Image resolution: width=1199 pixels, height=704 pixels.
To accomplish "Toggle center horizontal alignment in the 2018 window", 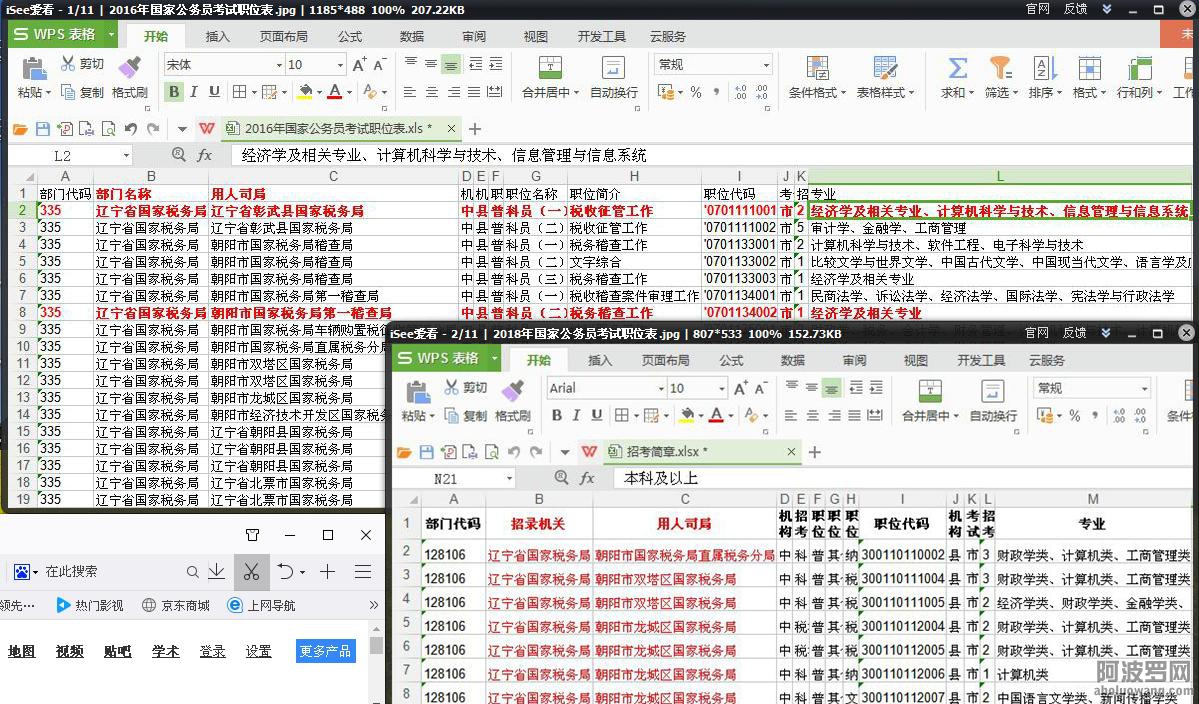I will [x=812, y=416].
